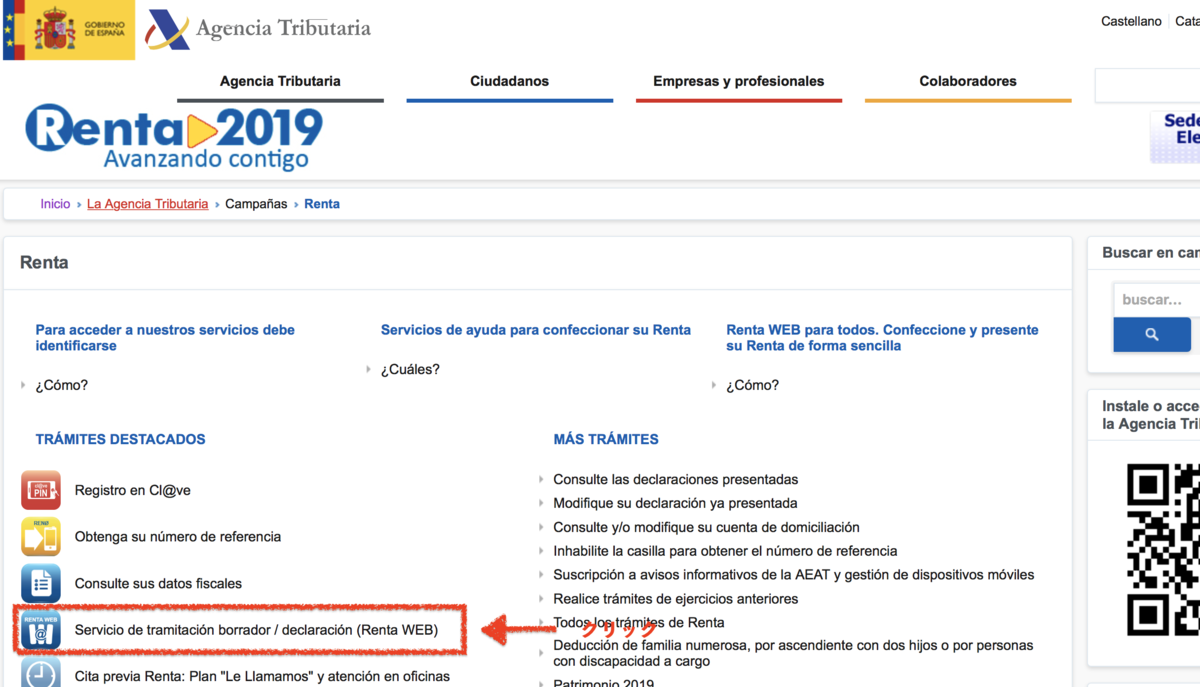Switch language to Castellano
The image size is (1200, 687).
(x=1131, y=21)
